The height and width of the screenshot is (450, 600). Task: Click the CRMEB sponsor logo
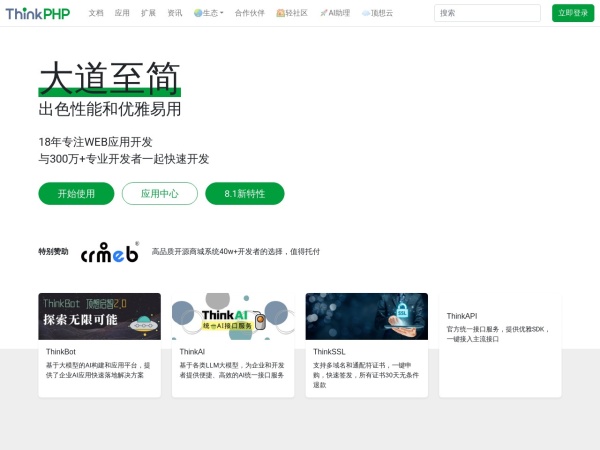point(110,252)
